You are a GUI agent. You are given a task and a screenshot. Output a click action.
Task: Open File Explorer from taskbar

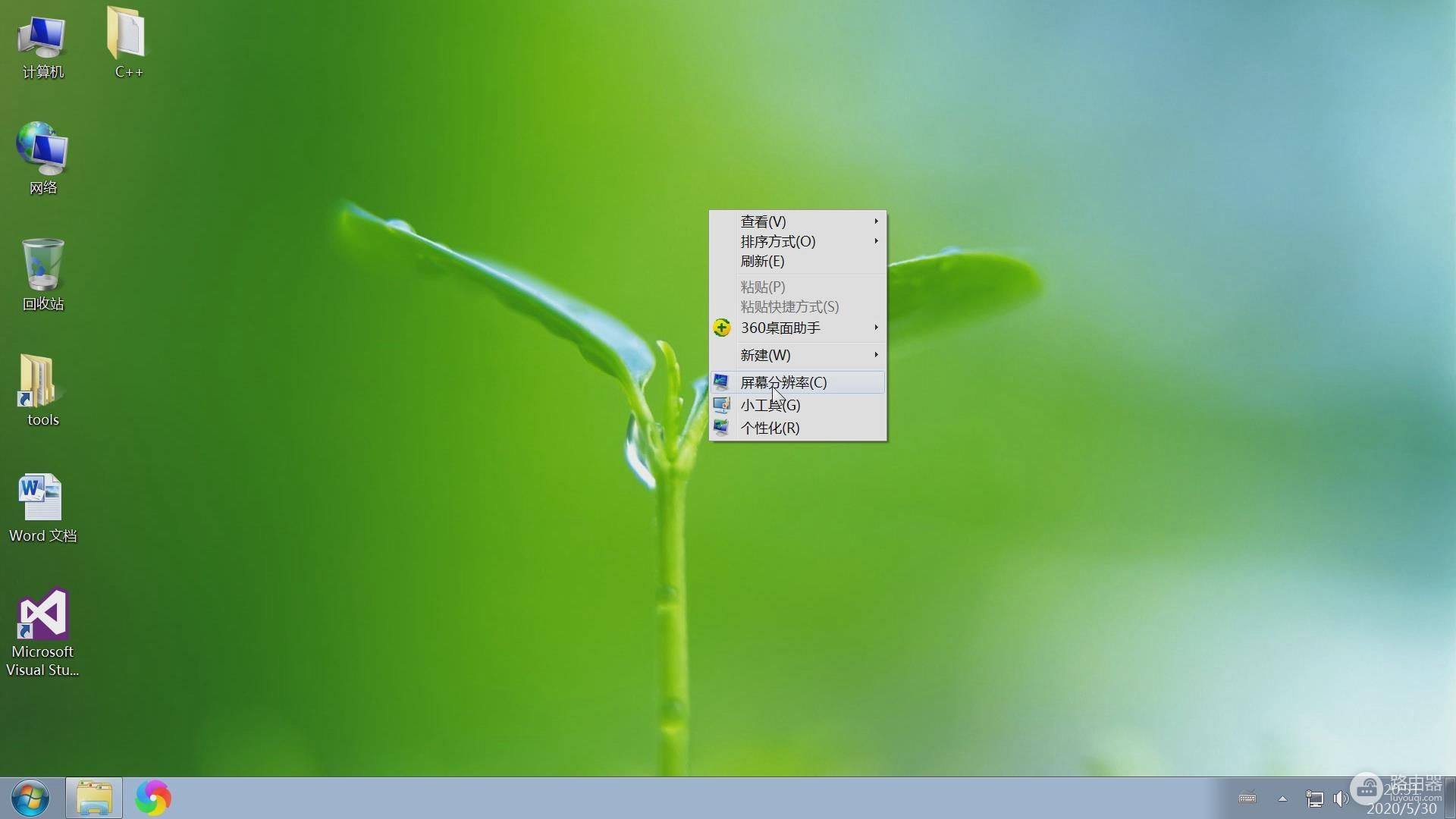pyautogui.click(x=94, y=798)
